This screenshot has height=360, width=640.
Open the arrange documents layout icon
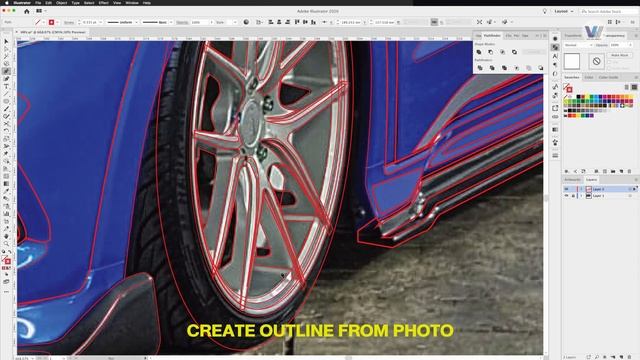coord(39,11)
